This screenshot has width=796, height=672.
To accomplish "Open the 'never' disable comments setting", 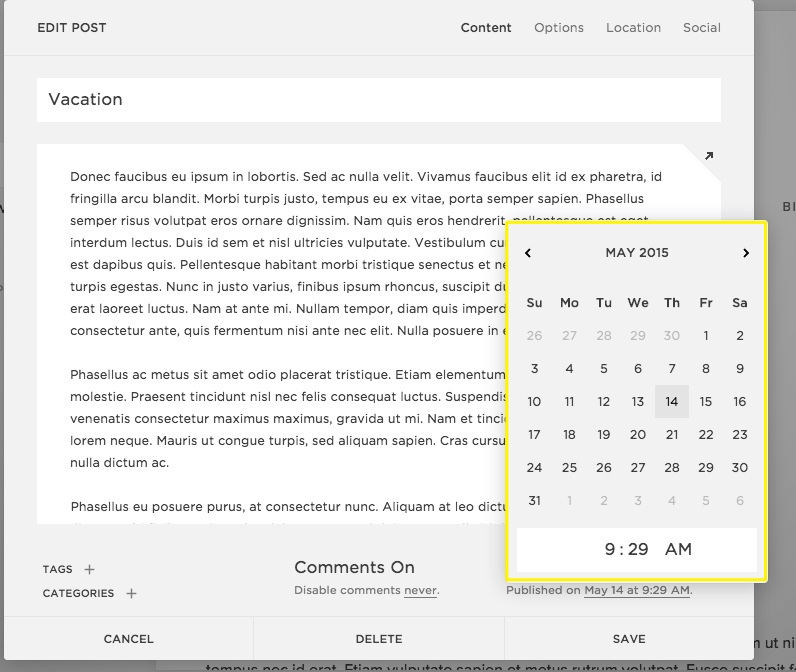I will tap(420, 591).
